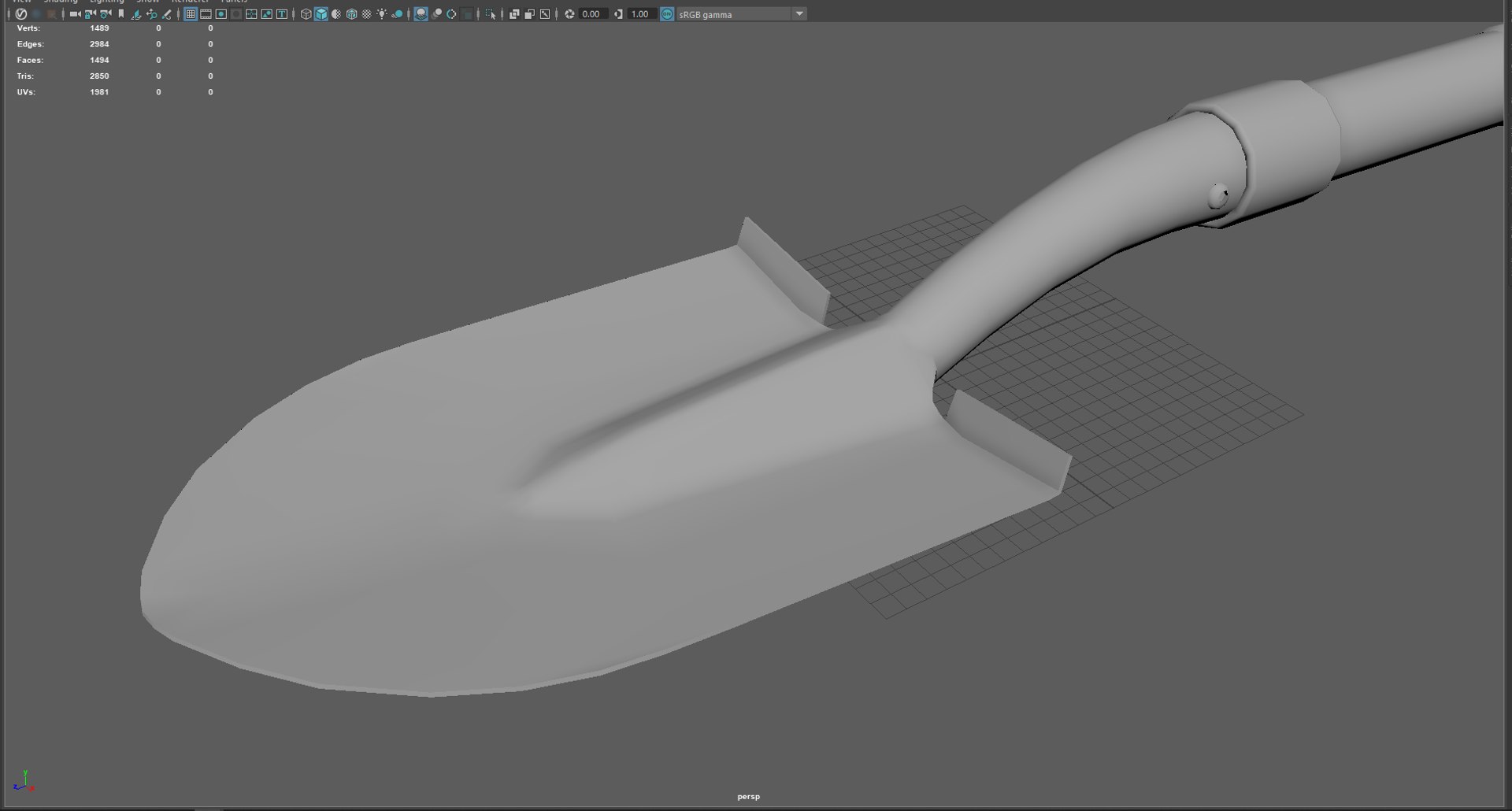Image resolution: width=1512 pixels, height=811 pixels.
Task: Toggle Screen Space Ambient Occlusion icon
Action: point(421,14)
